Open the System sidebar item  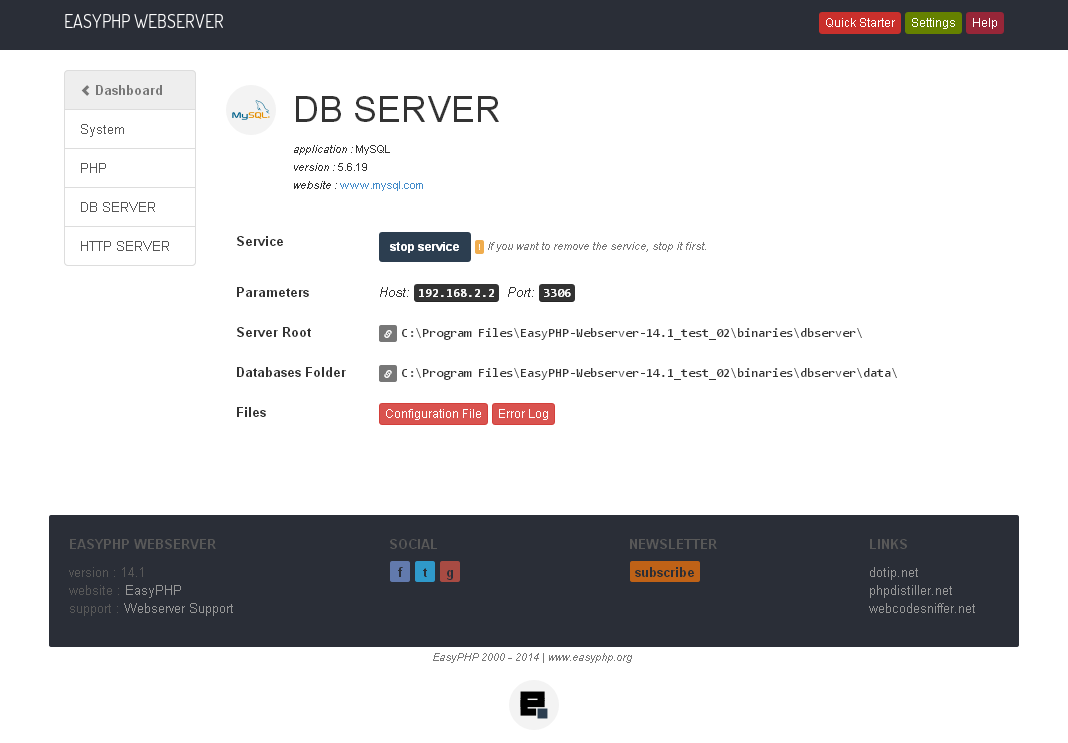[x=130, y=129]
